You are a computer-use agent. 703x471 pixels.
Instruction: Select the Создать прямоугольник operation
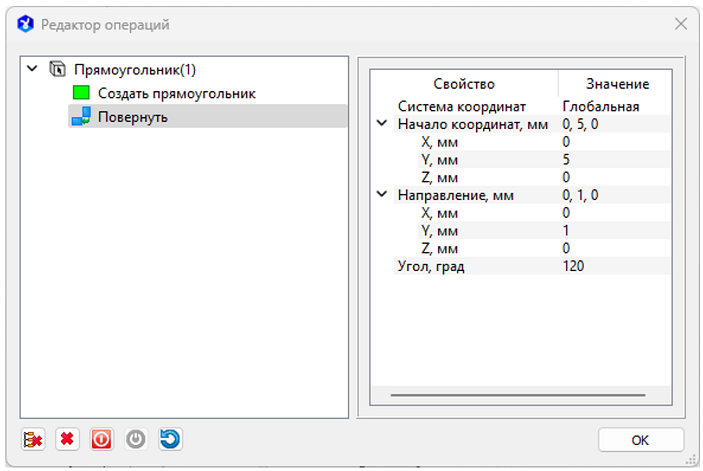(x=176, y=93)
